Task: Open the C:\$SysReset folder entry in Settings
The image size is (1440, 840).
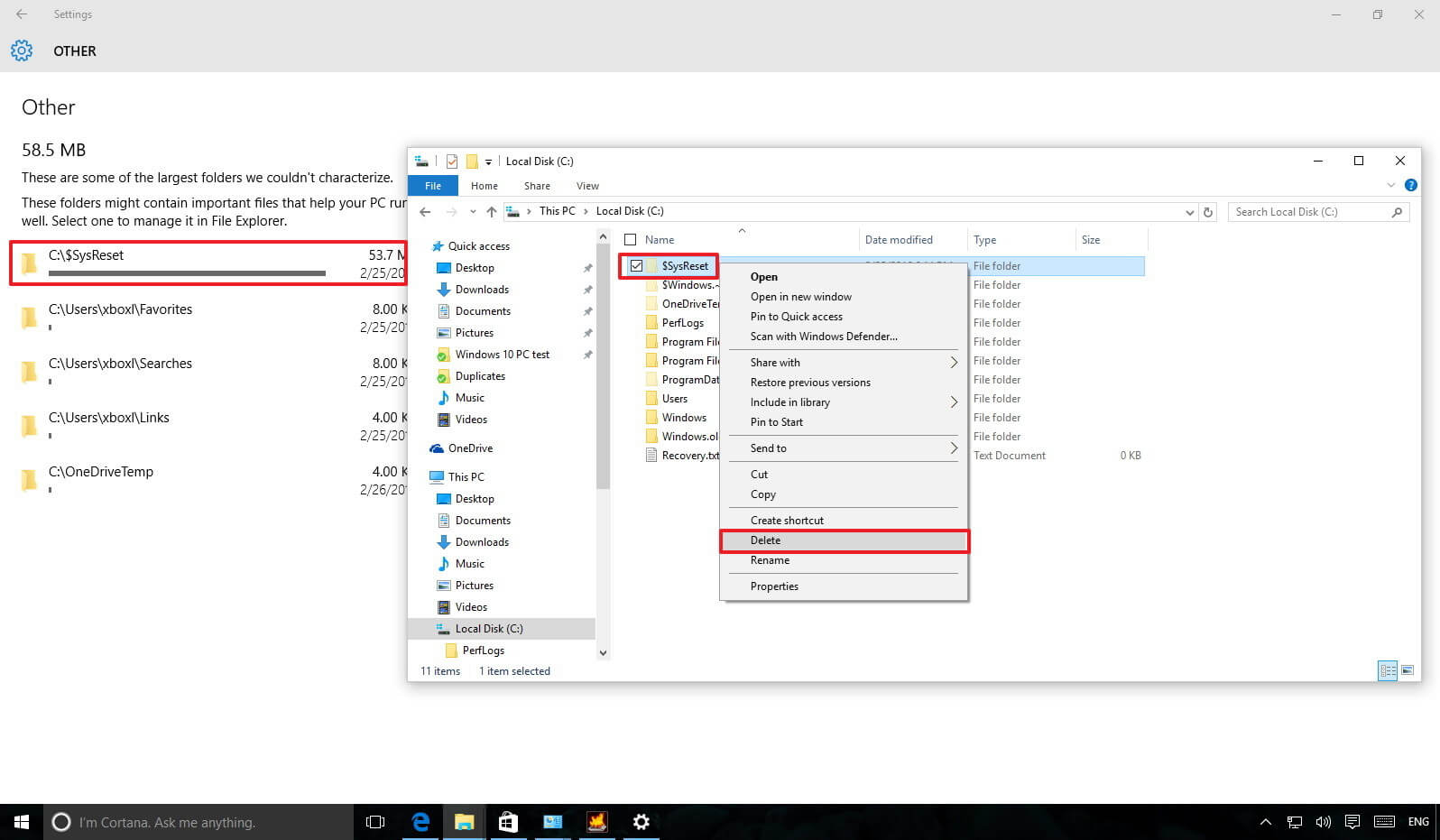Action: (208, 263)
